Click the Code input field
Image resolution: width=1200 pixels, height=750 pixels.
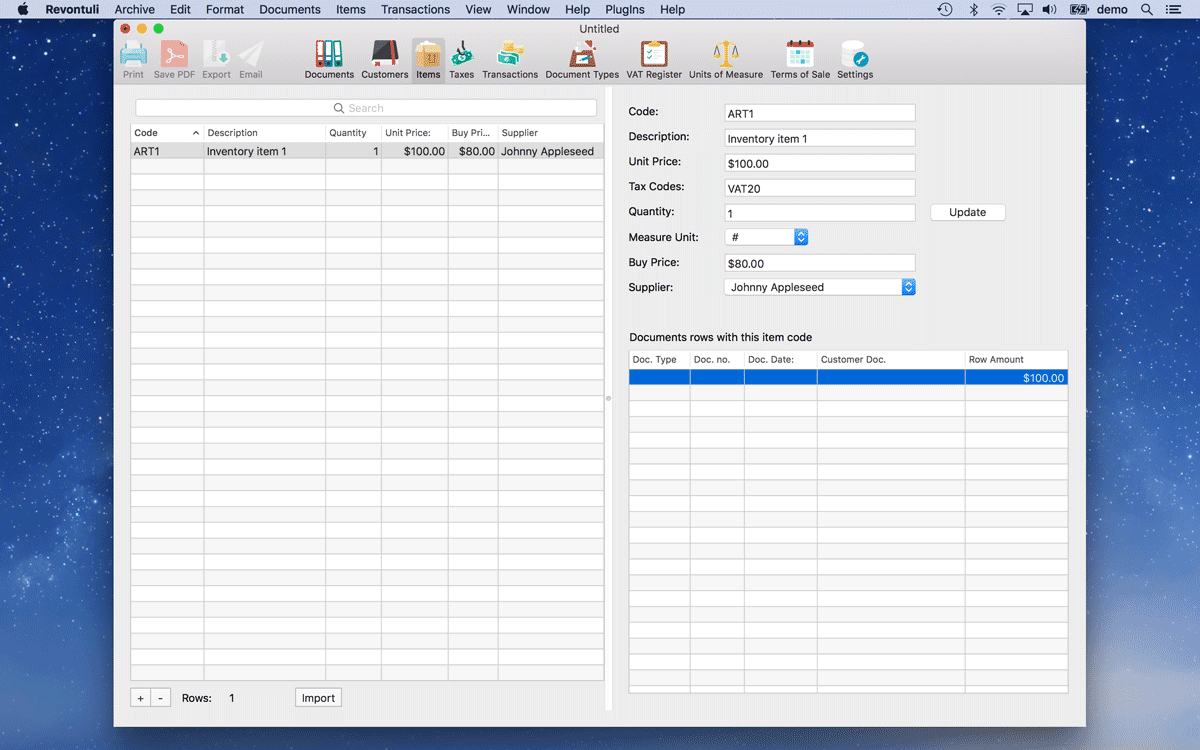(820, 113)
